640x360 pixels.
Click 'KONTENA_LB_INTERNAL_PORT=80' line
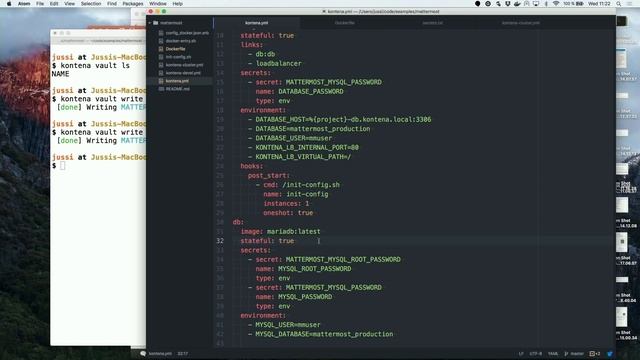point(303,147)
